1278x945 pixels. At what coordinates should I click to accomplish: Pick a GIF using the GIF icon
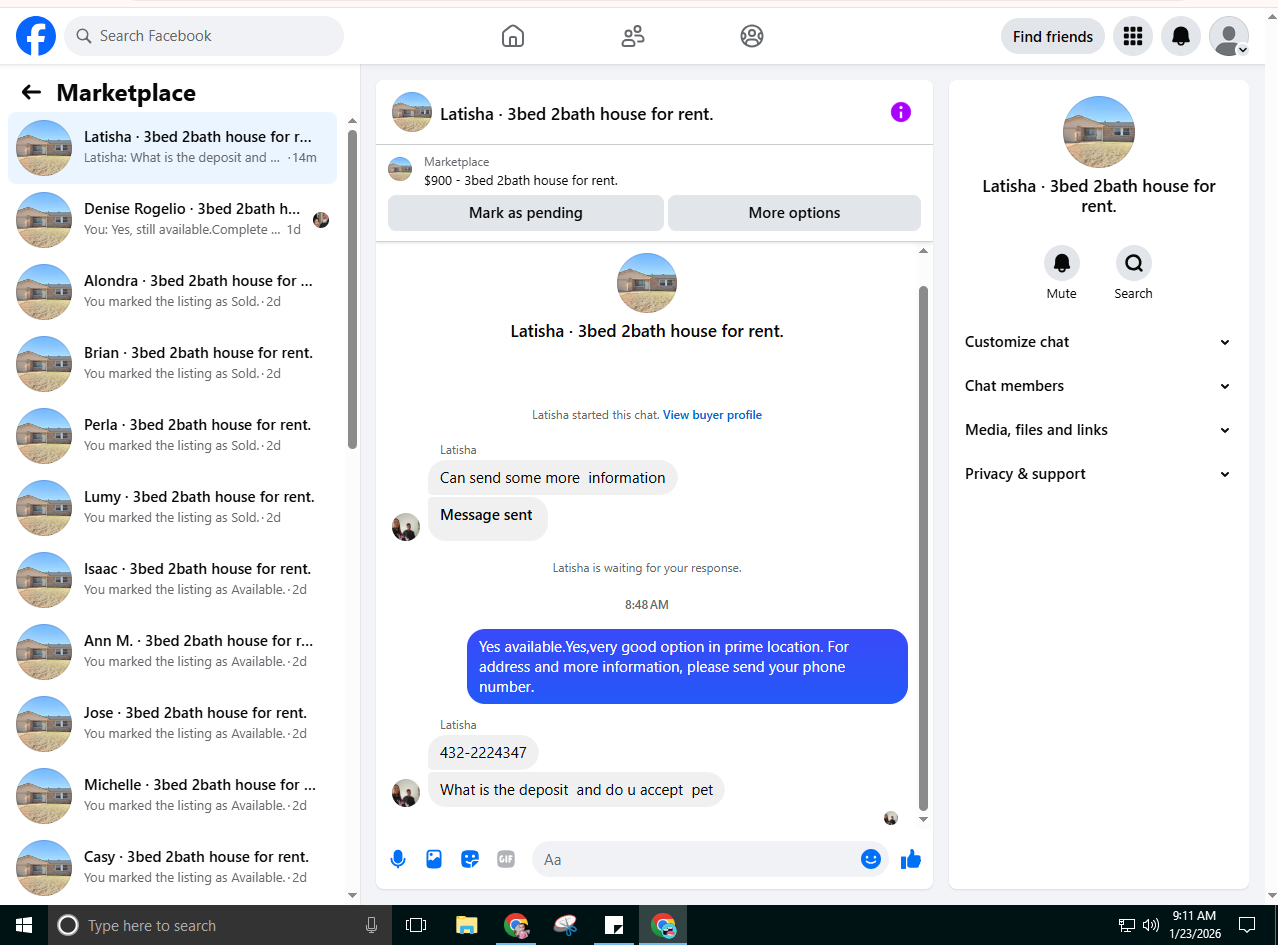click(506, 859)
